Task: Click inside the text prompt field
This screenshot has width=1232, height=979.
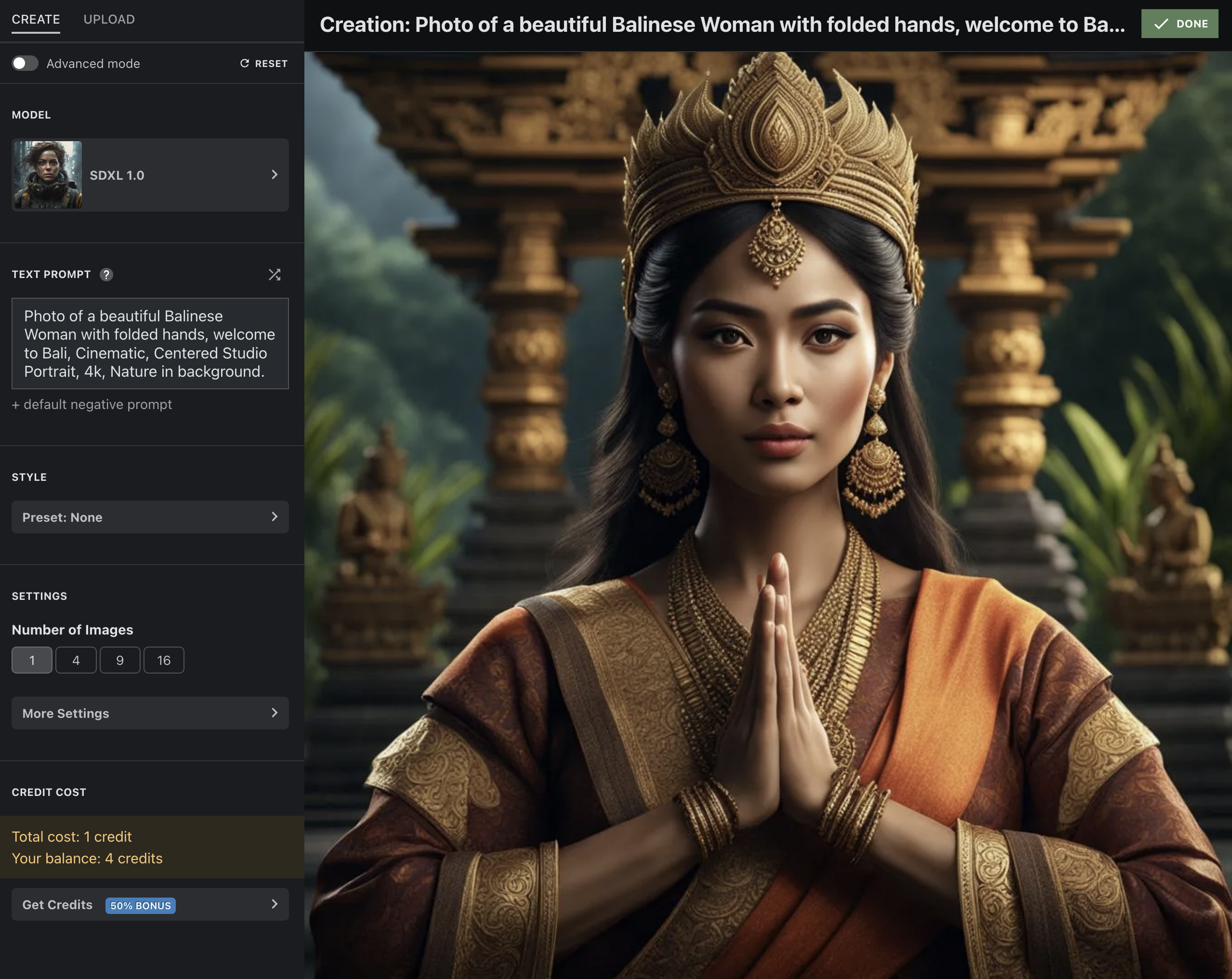Action: click(x=150, y=344)
